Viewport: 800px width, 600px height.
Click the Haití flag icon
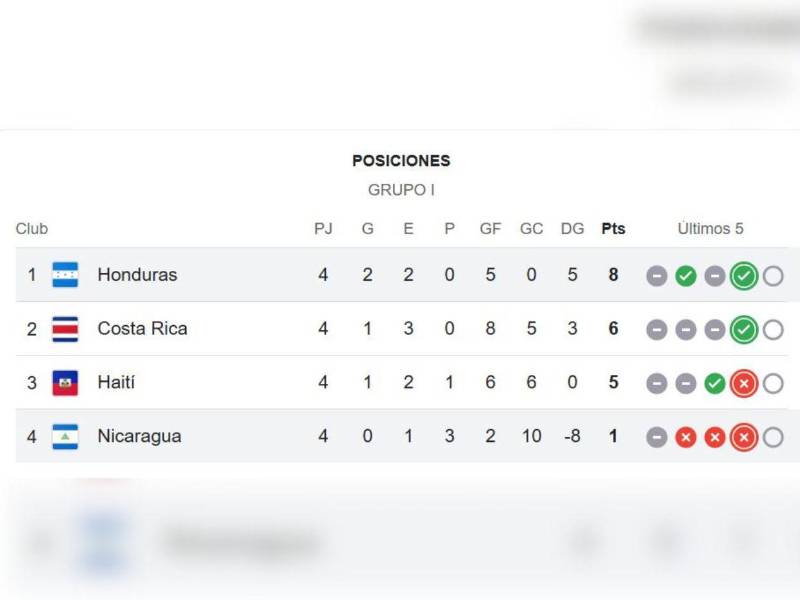click(x=64, y=382)
